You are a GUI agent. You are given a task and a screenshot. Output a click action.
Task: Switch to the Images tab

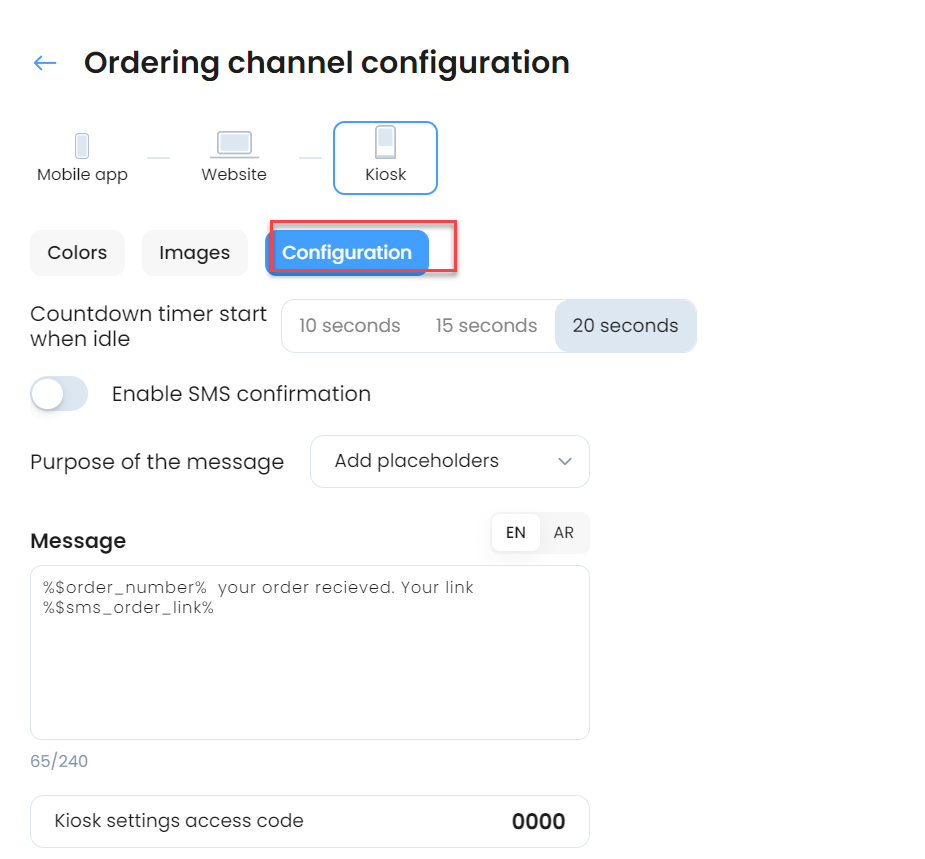(x=195, y=253)
